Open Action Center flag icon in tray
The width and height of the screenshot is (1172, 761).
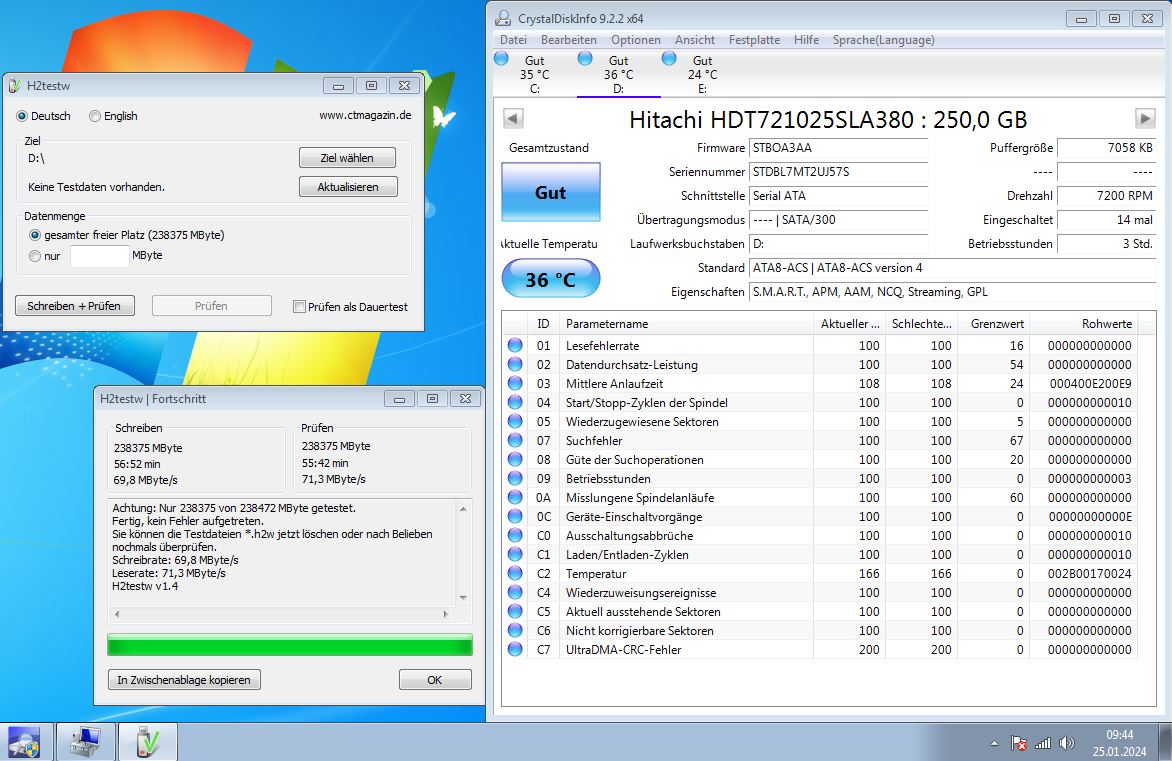[x=1019, y=743]
